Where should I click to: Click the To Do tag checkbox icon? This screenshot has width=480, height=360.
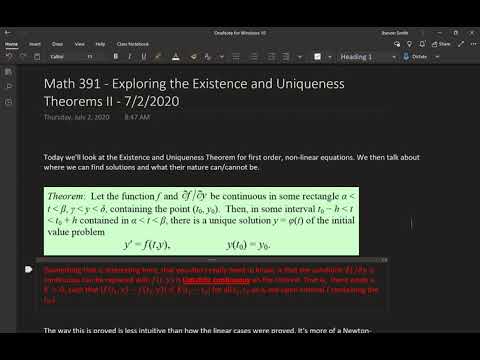point(317,57)
